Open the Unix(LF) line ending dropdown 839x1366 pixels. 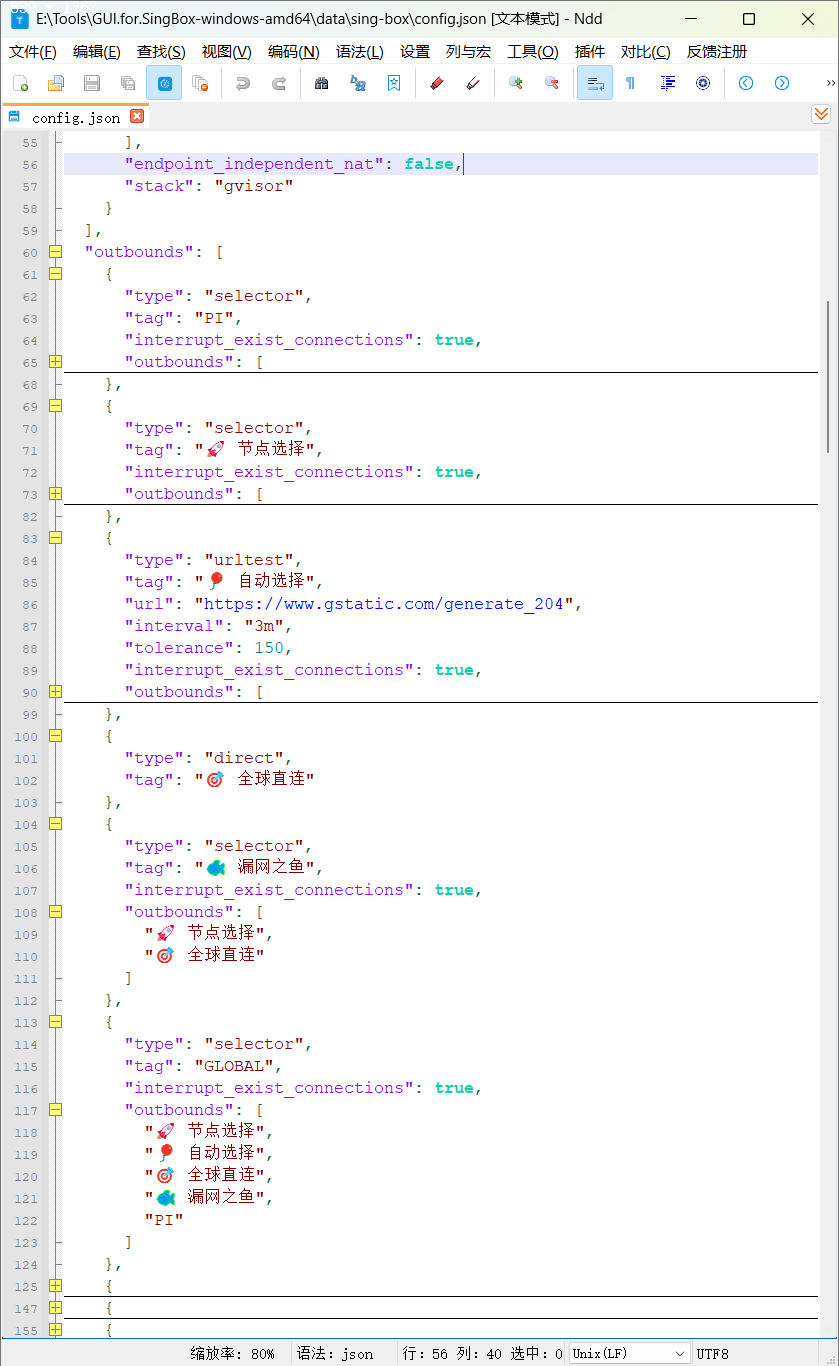click(x=629, y=1353)
